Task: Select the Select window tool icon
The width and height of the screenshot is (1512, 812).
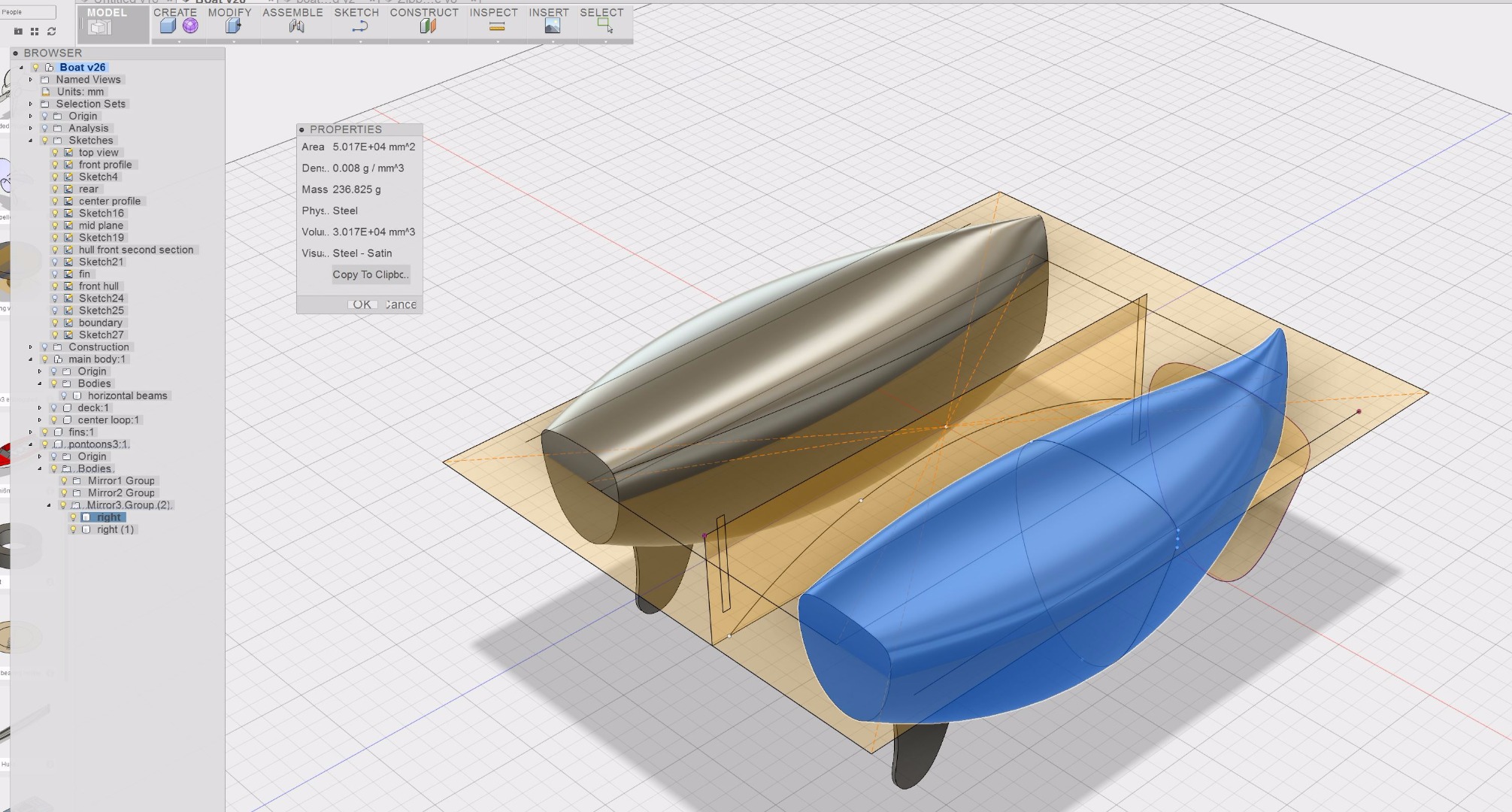Action: point(604,26)
